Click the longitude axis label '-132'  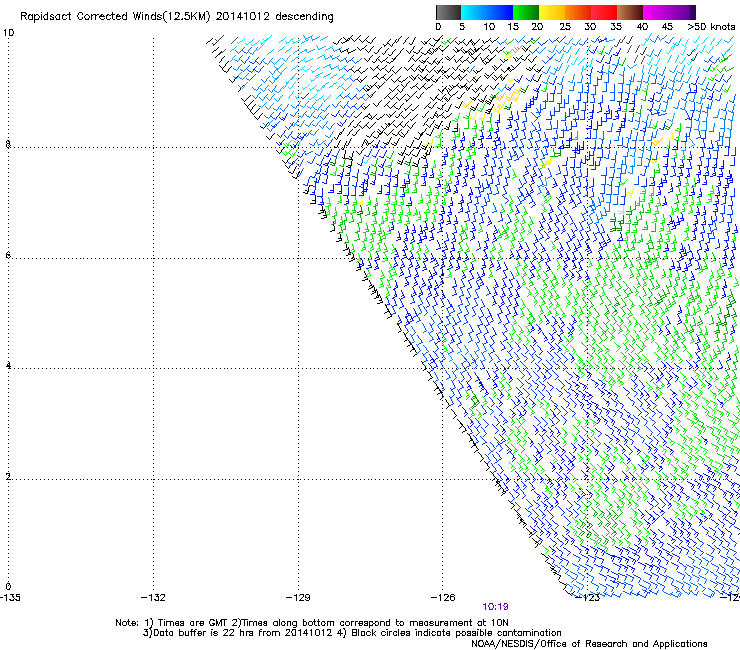pos(153,598)
